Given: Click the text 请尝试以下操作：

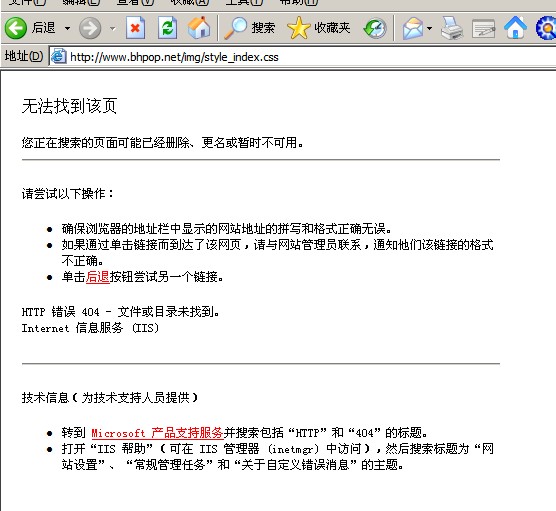Looking at the screenshot, I should pyautogui.click(x=68, y=194).
